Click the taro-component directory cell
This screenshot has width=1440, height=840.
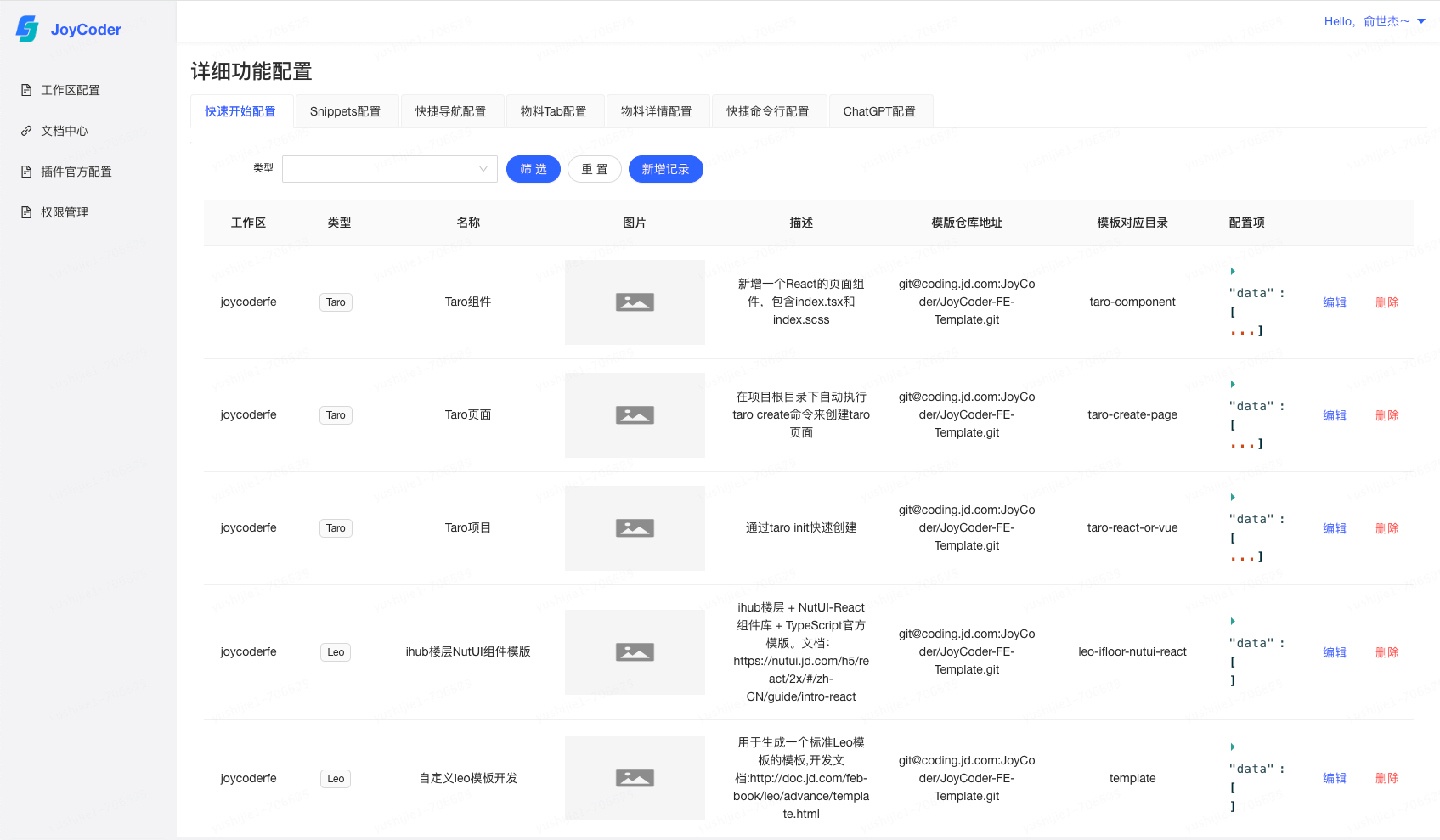(x=1132, y=302)
